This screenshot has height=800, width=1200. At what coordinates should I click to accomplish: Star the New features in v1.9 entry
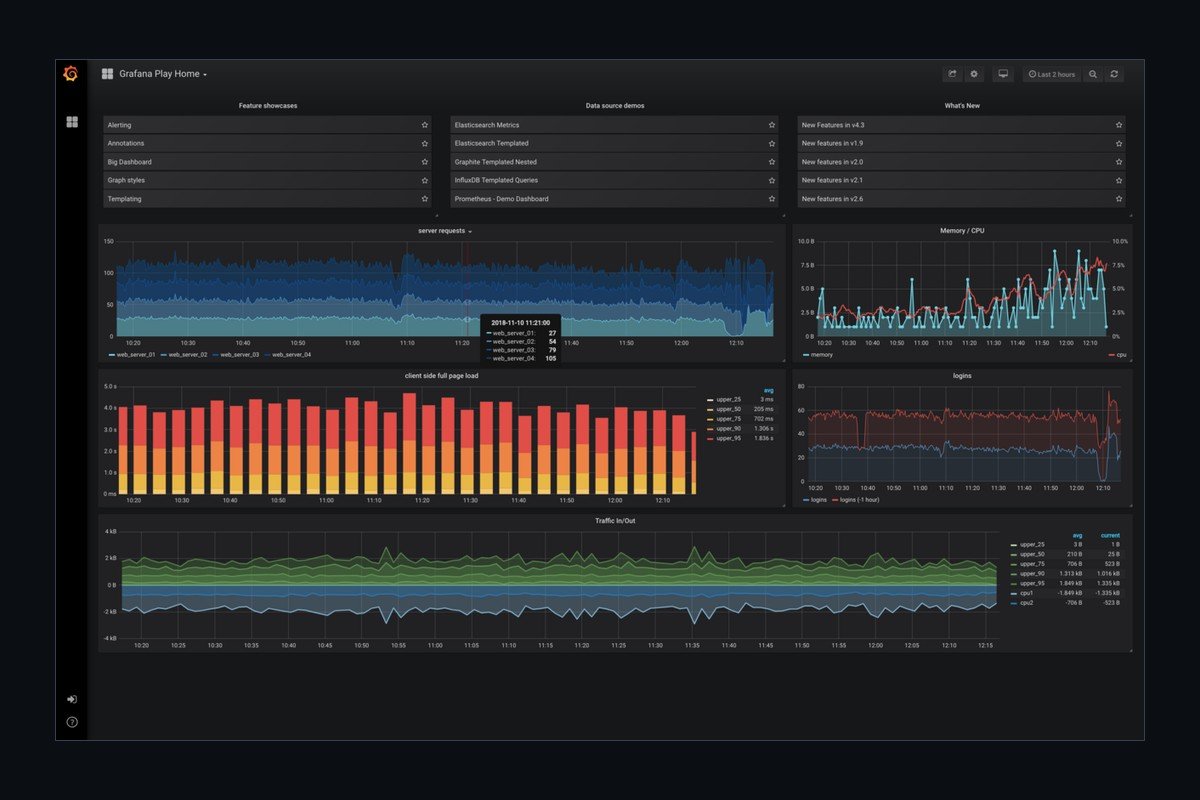1119,143
